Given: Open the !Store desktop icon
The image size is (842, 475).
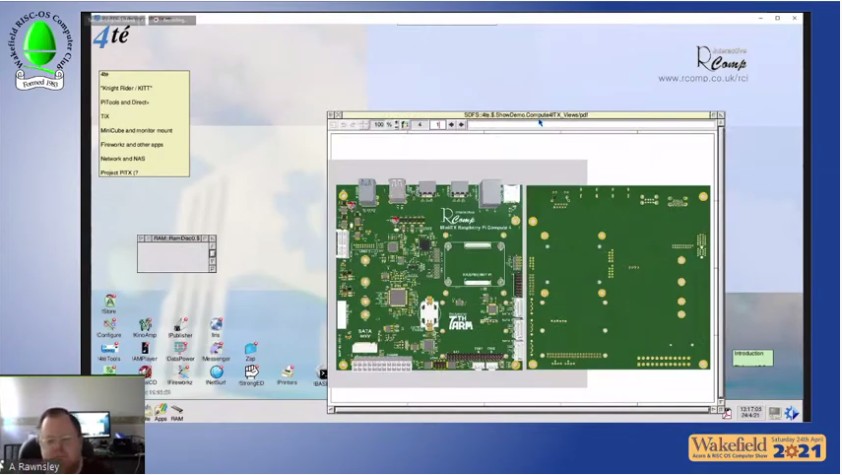Looking at the screenshot, I should (110, 303).
